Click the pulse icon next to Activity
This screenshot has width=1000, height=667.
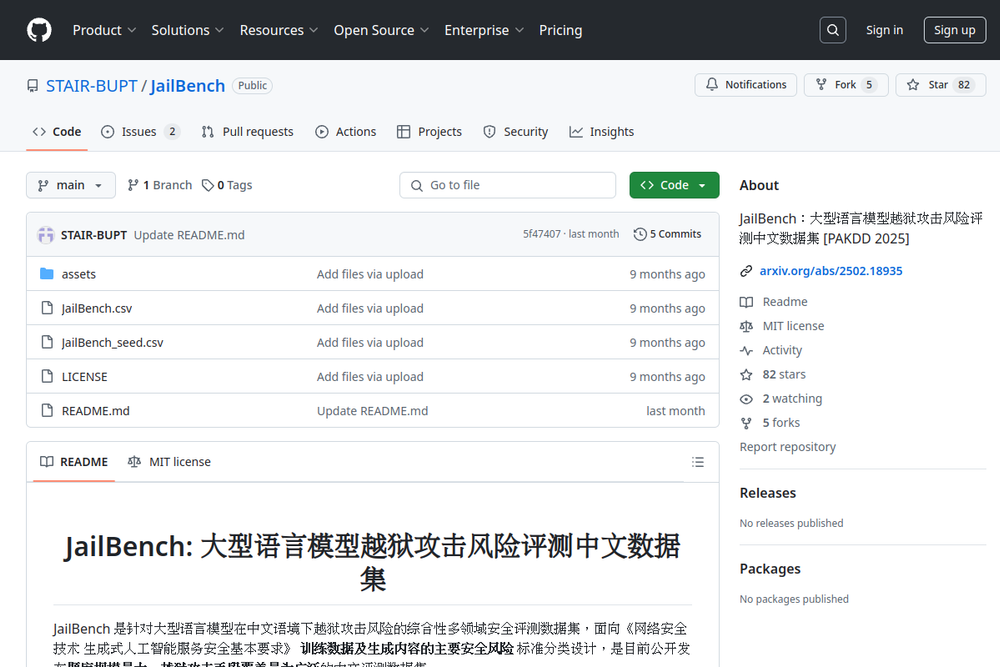tap(746, 350)
